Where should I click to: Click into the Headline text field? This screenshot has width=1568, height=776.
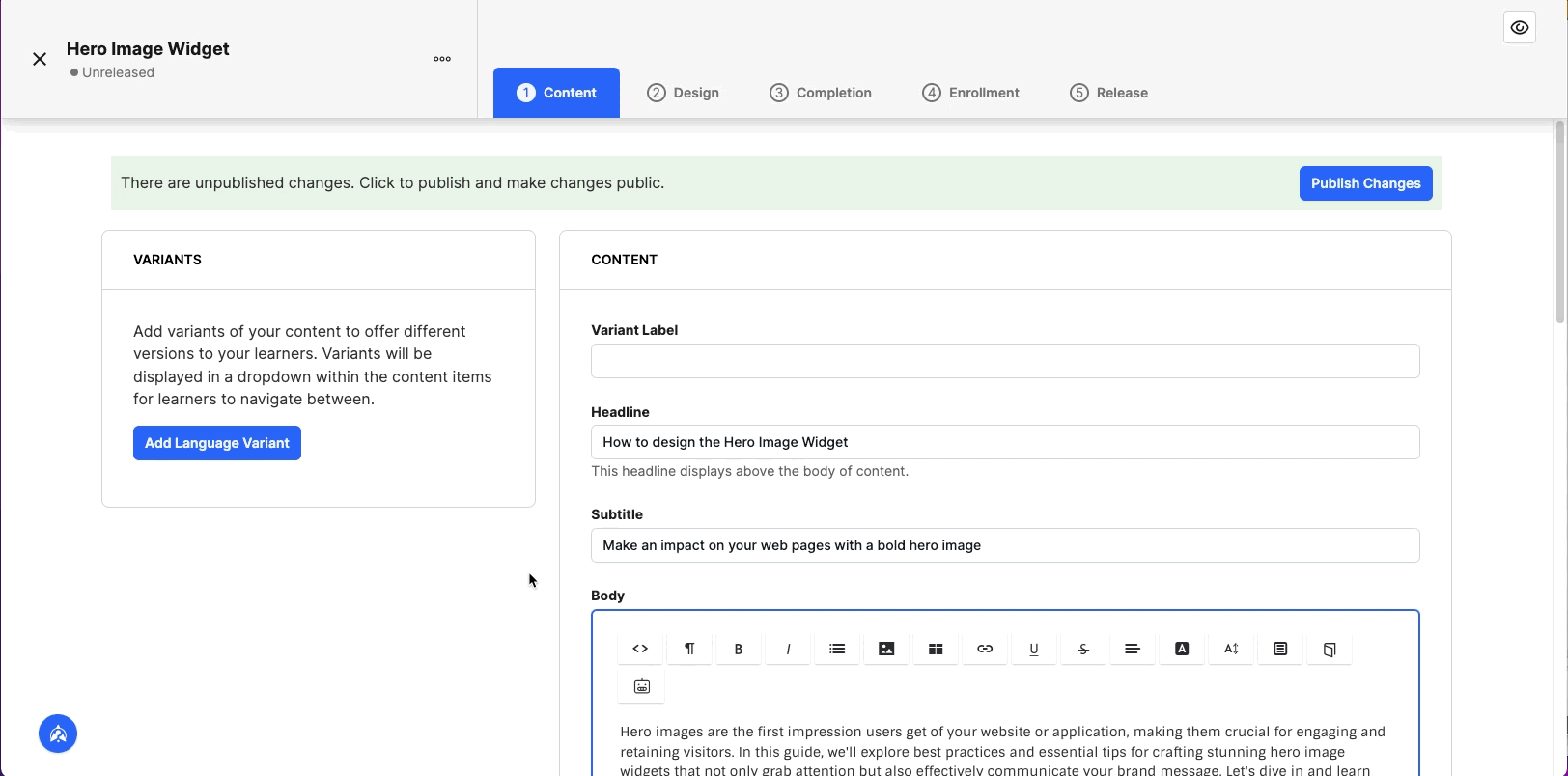click(x=1005, y=442)
